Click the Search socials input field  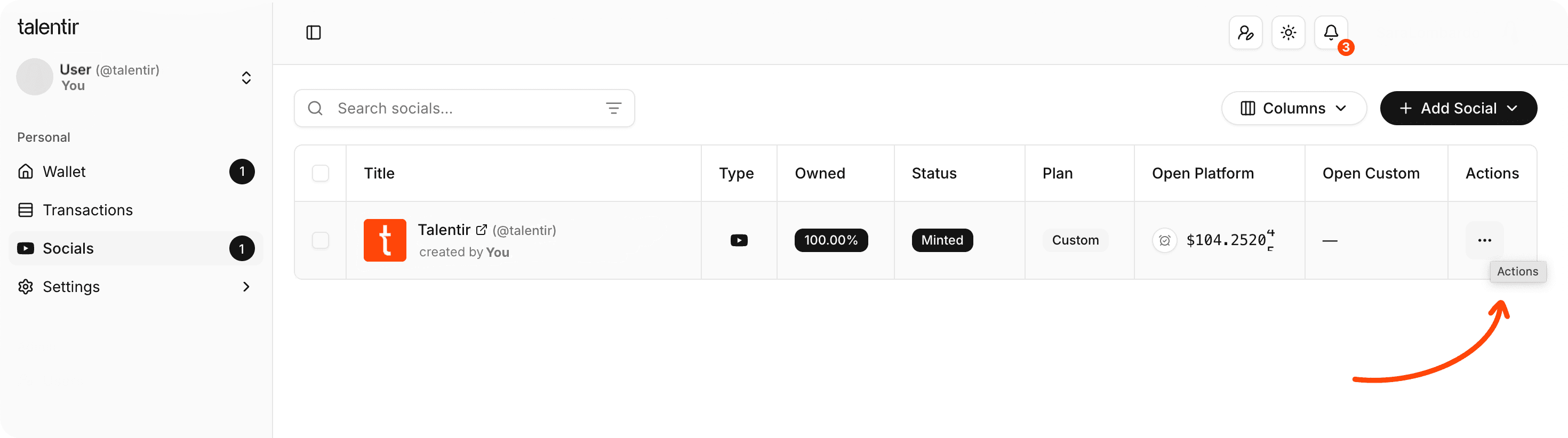click(462, 108)
